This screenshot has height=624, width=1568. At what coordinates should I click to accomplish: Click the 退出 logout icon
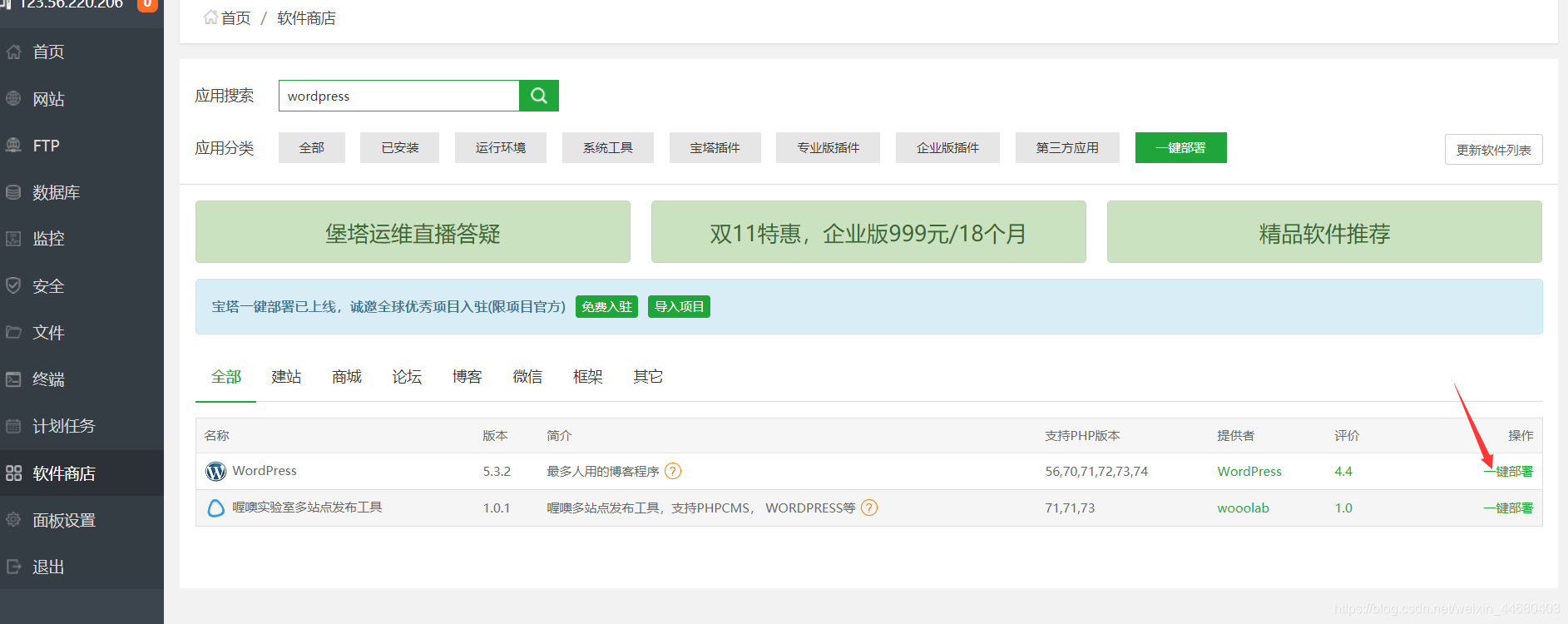pyautogui.click(x=13, y=567)
